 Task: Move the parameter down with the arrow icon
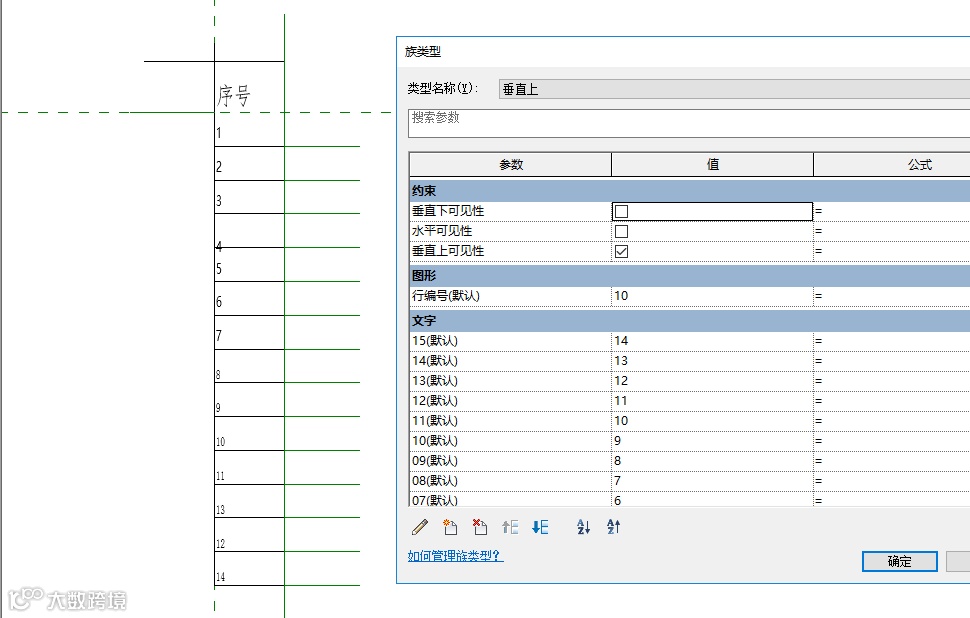[x=540, y=527]
